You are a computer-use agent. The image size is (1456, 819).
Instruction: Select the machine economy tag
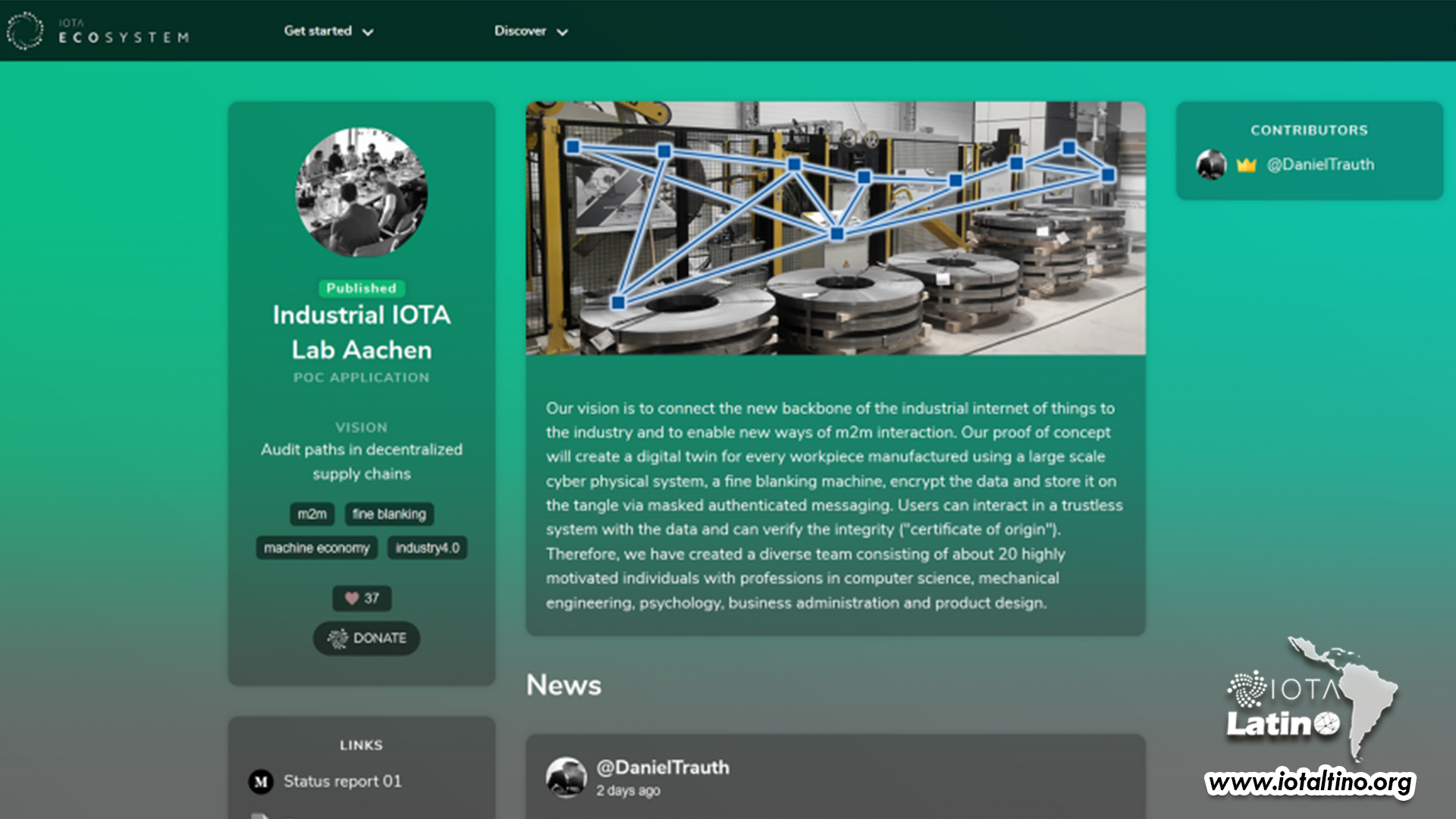coord(316,548)
